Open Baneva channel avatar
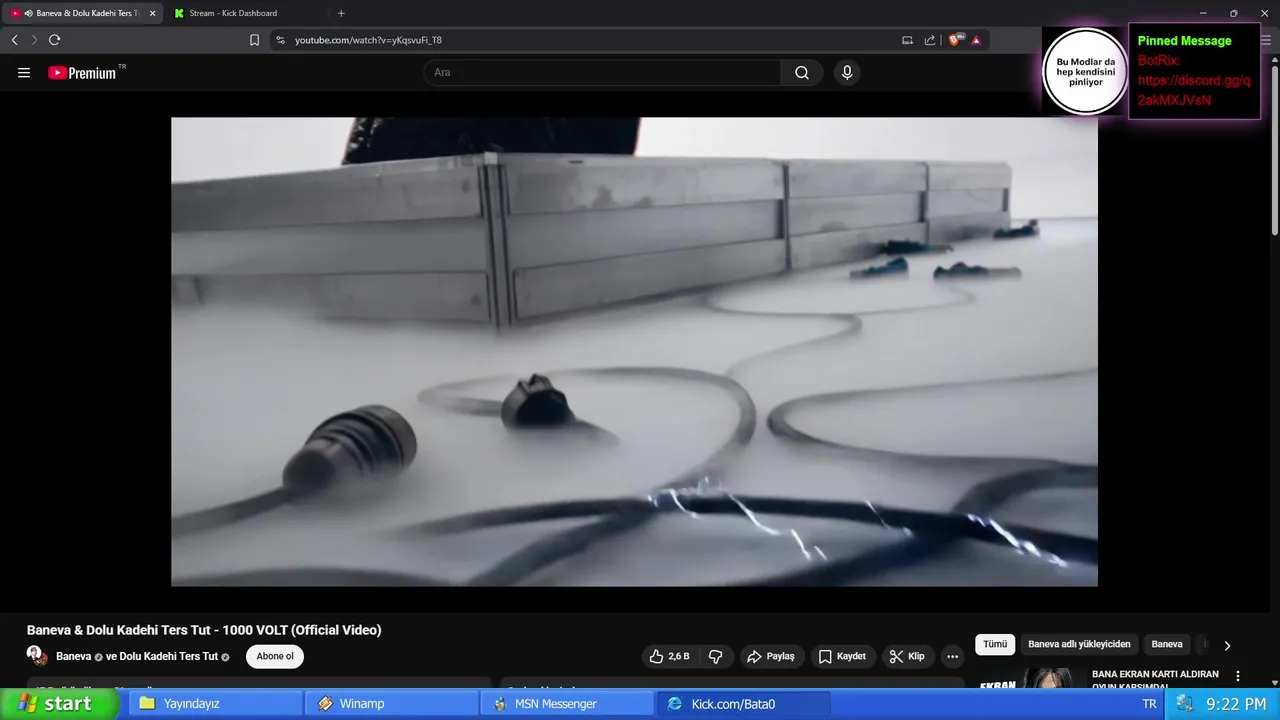This screenshot has height=720, width=1280. pos(38,656)
